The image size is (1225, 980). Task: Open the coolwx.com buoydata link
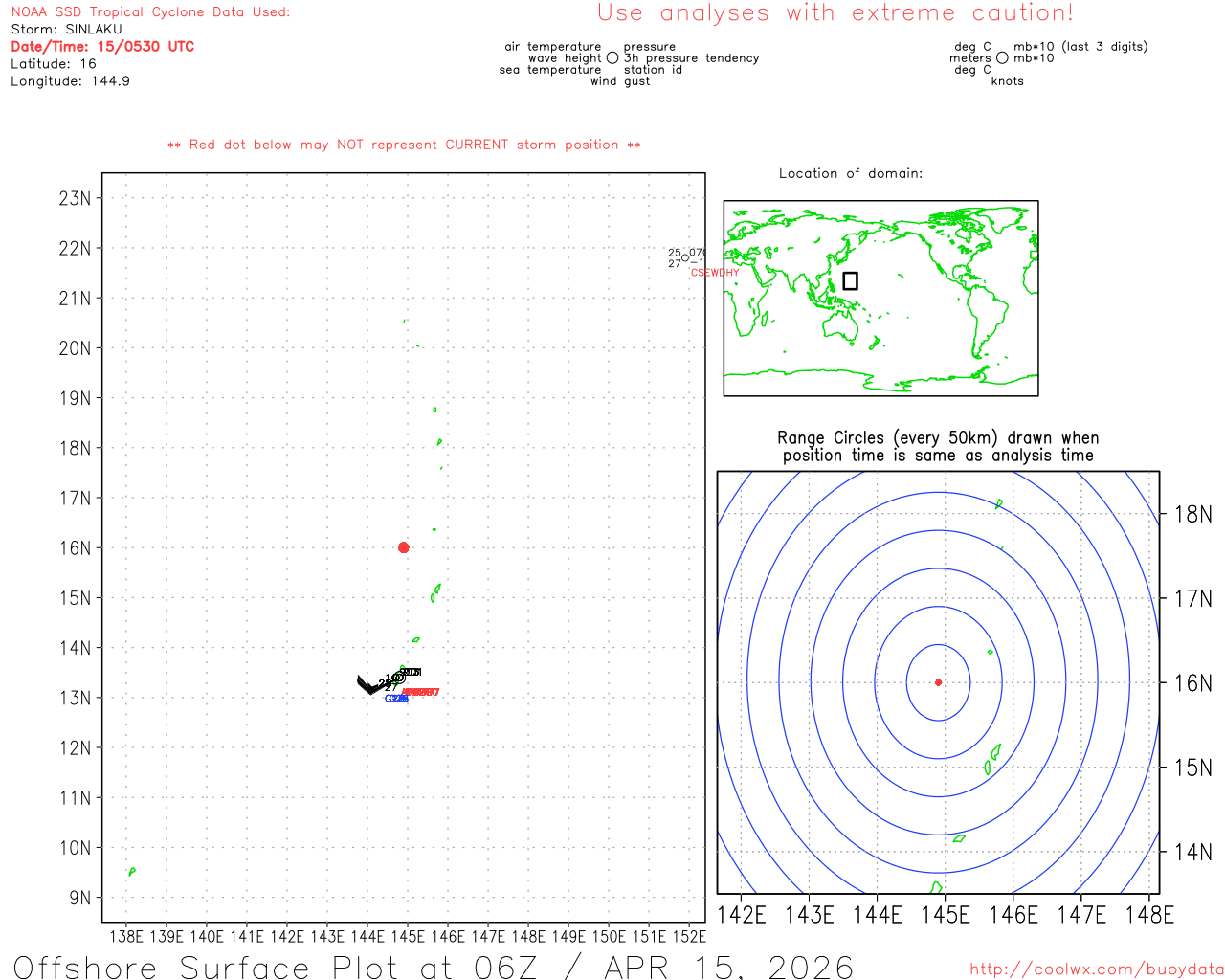1097,969
